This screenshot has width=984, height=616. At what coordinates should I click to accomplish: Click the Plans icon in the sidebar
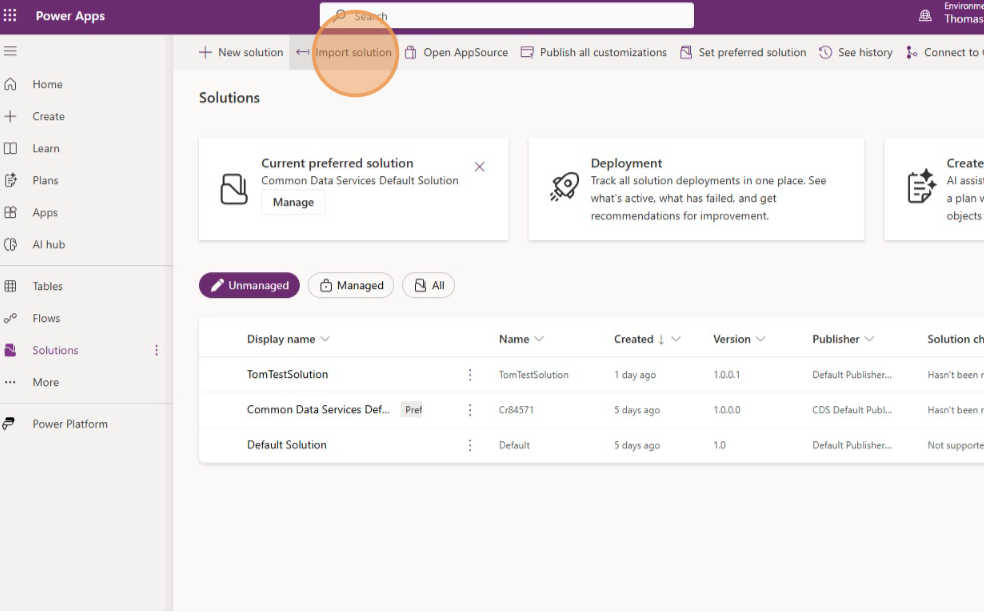10,180
